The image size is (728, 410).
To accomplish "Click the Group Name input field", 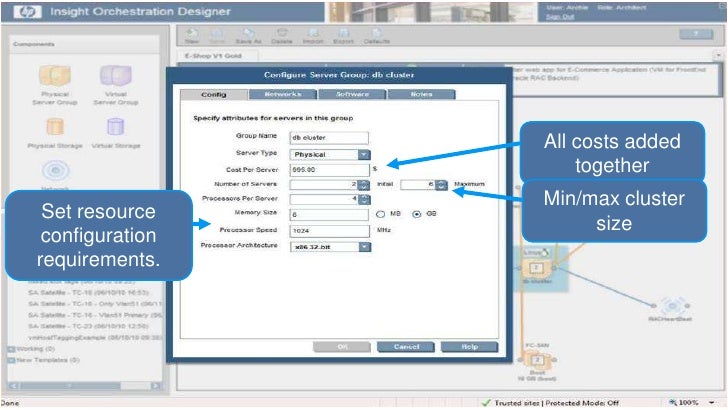I will pyautogui.click(x=329, y=138).
